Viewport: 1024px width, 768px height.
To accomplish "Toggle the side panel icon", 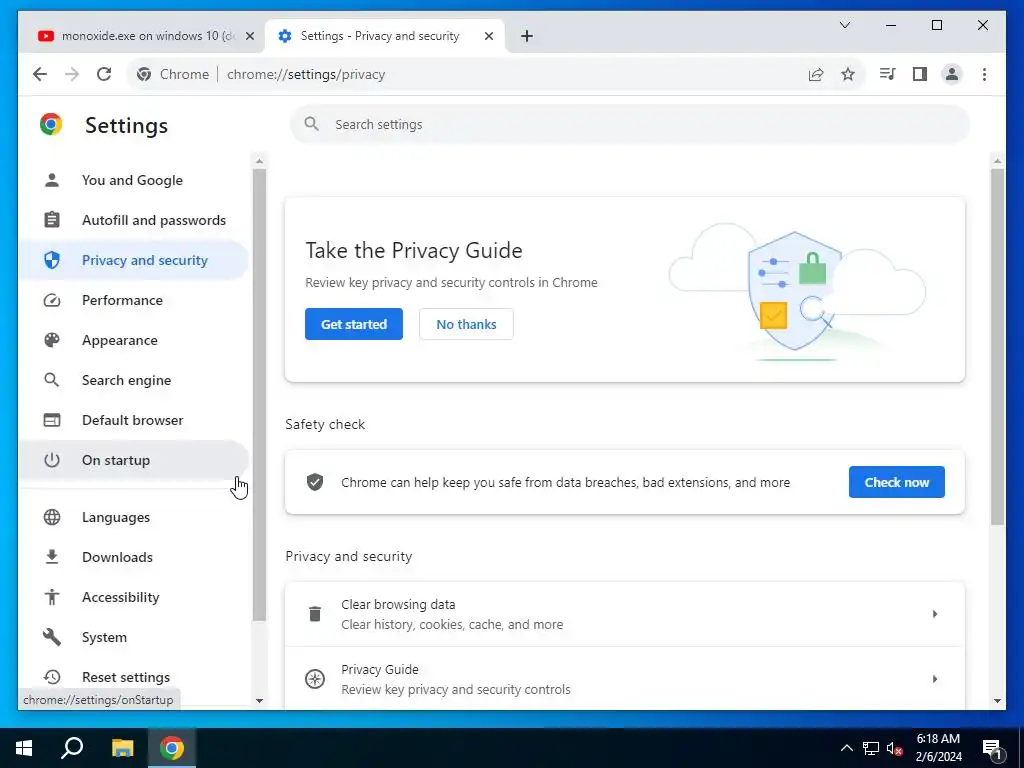I will point(920,74).
